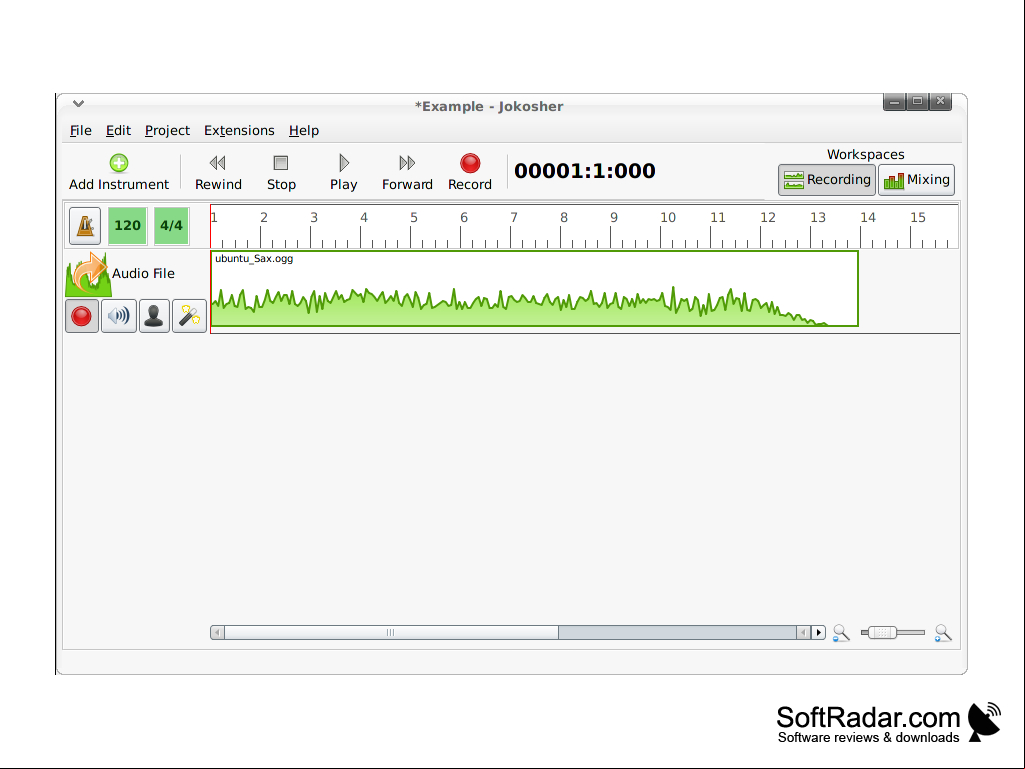This screenshot has height=769, width=1025.
Task: Click the horizontal scrollbar thumb
Action: [x=391, y=632]
